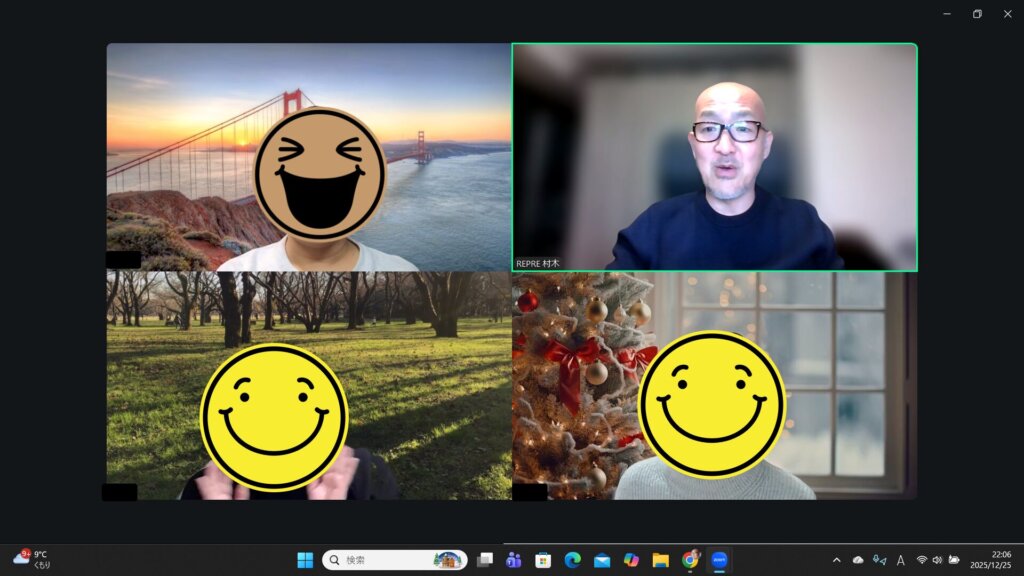This screenshot has width=1024, height=576.
Task: Open the Windows Start menu
Action: pos(305,560)
